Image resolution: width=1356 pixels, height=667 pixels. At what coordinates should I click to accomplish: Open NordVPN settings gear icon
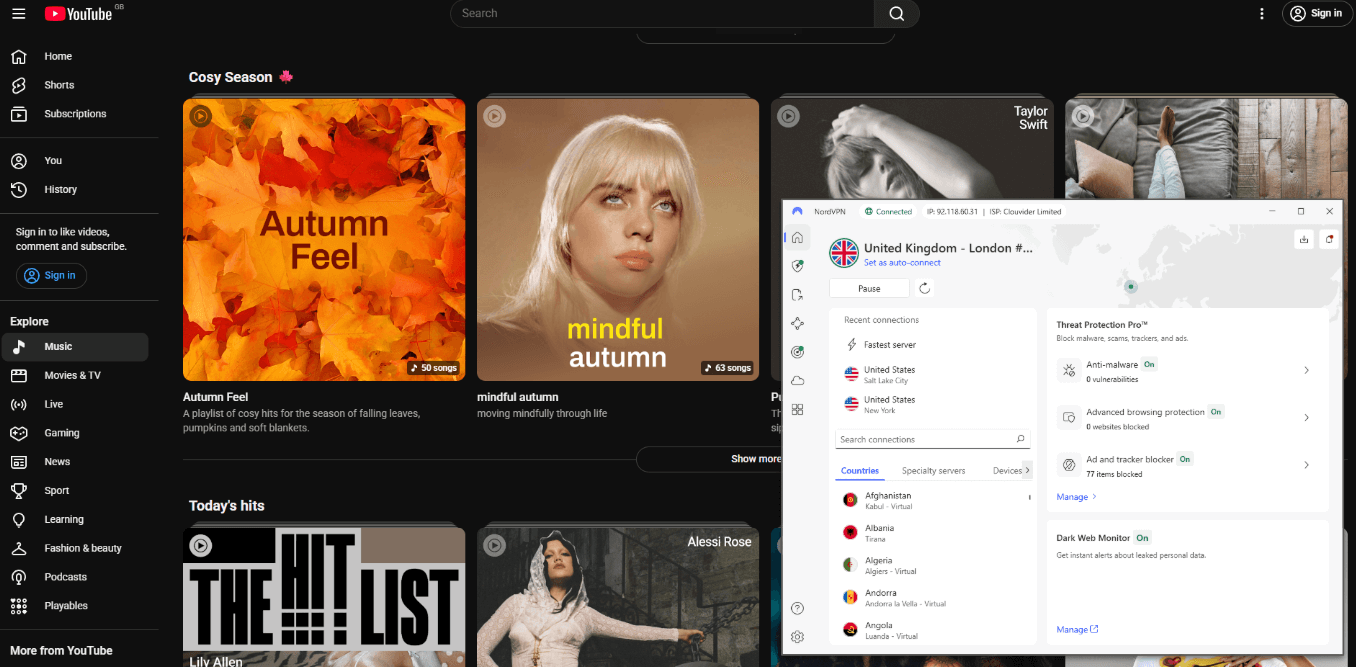click(x=797, y=637)
